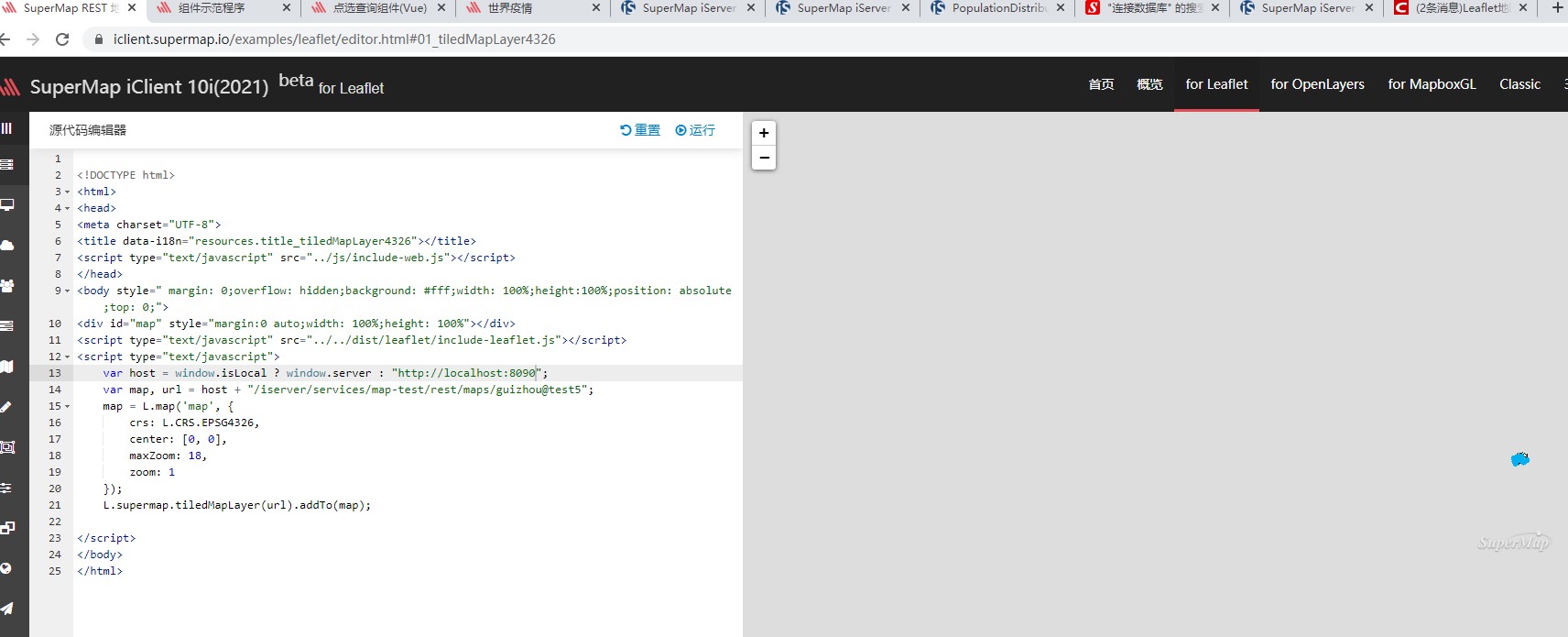The height and width of the screenshot is (637, 1568).
Task: Run the code via 运行
Action: pyautogui.click(x=695, y=130)
